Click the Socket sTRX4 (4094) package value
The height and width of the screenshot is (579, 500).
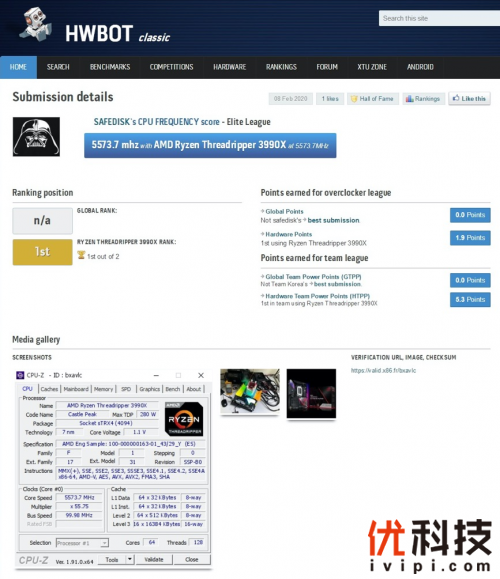point(106,423)
